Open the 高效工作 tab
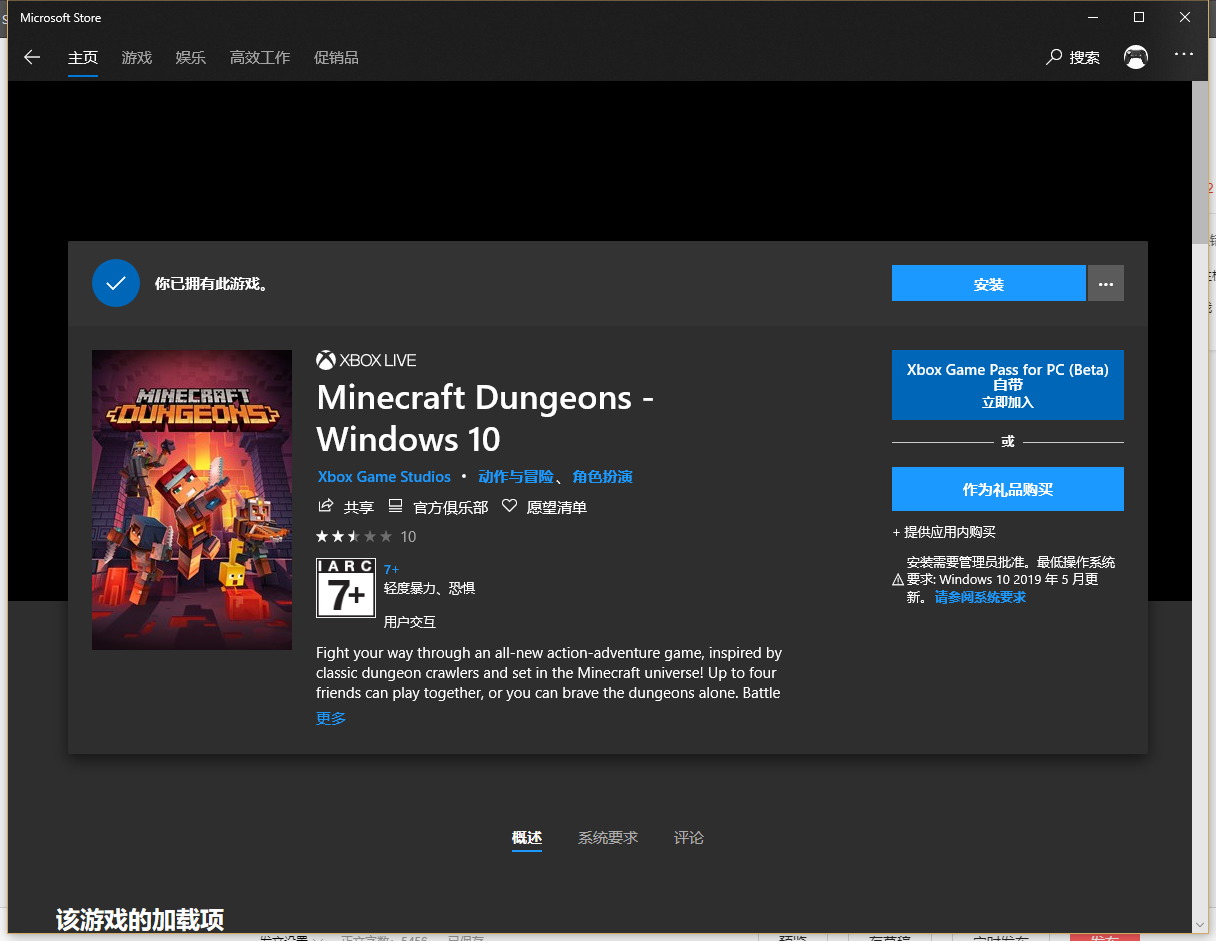This screenshot has width=1216, height=941. click(x=260, y=57)
